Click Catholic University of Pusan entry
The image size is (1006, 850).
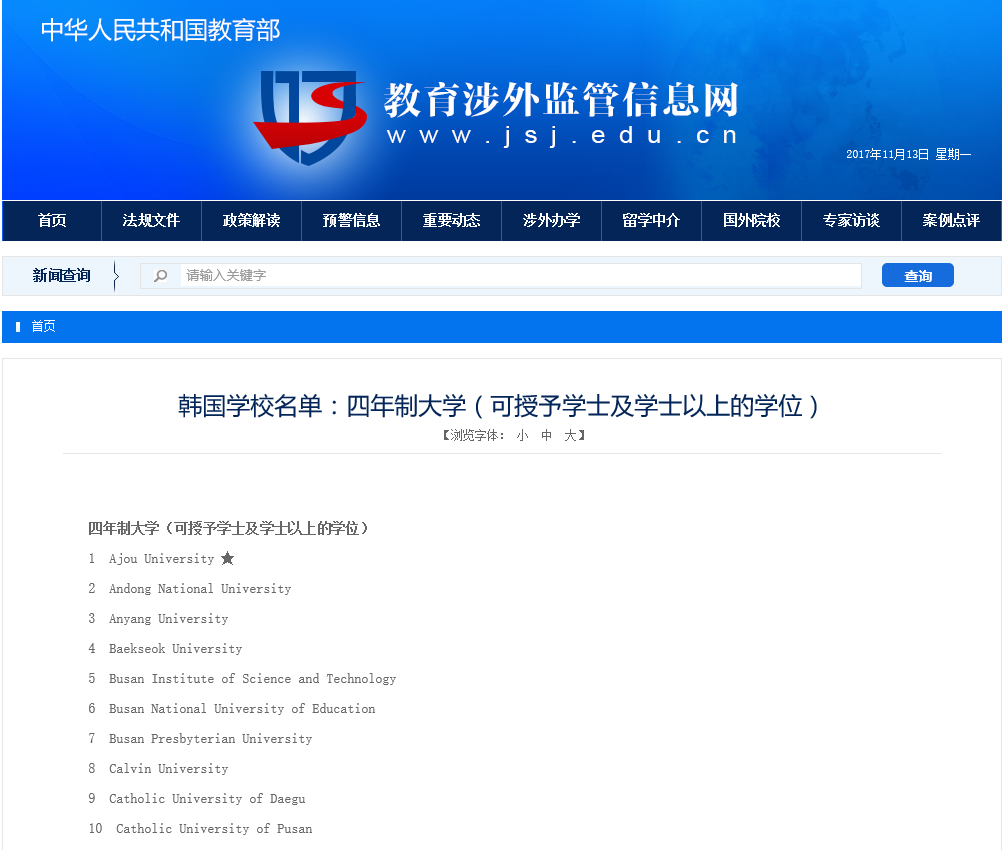pyautogui.click(x=214, y=829)
